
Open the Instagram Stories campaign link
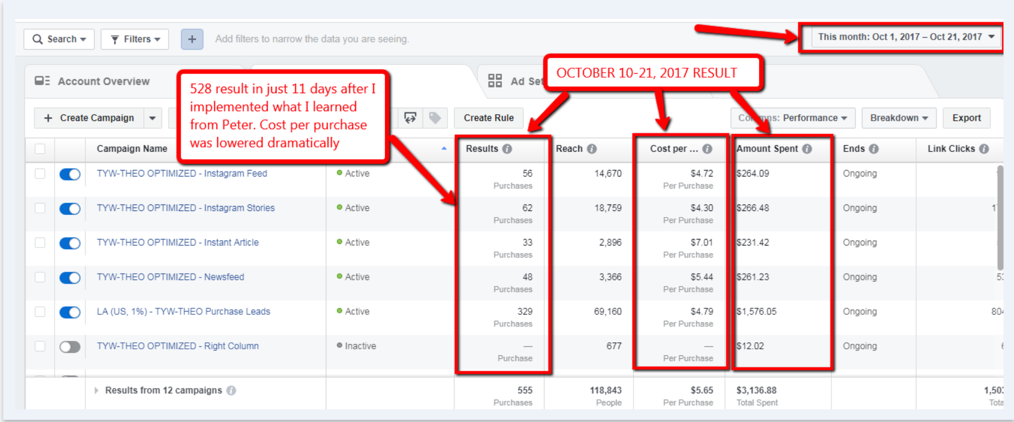click(185, 208)
